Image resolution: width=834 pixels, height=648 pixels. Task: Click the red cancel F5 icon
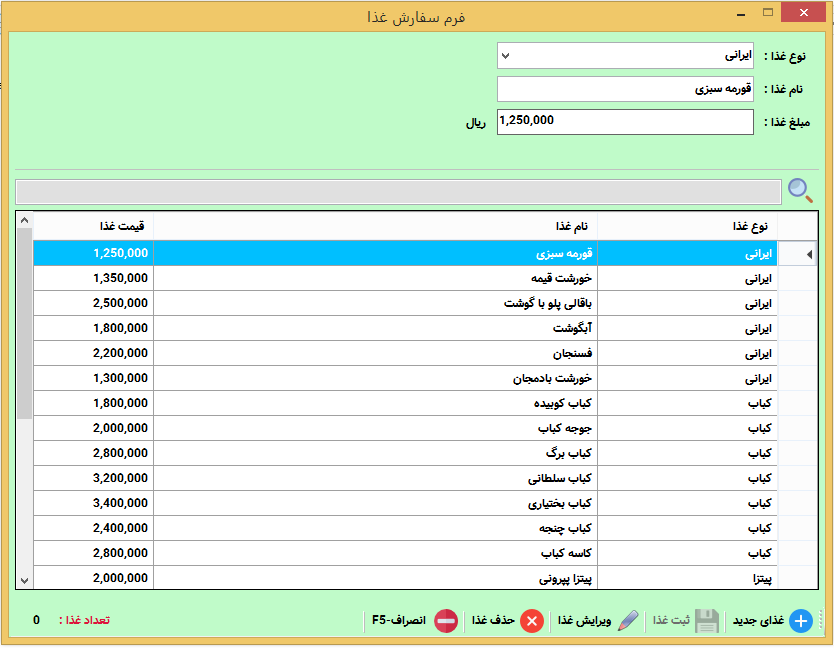click(x=446, y=621)
